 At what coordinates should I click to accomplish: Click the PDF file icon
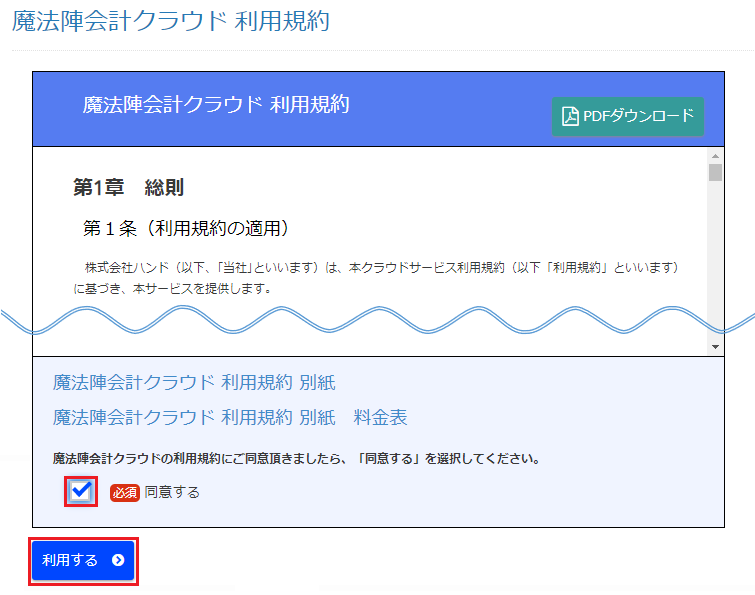pyautogui.click(x=570, y=116)
